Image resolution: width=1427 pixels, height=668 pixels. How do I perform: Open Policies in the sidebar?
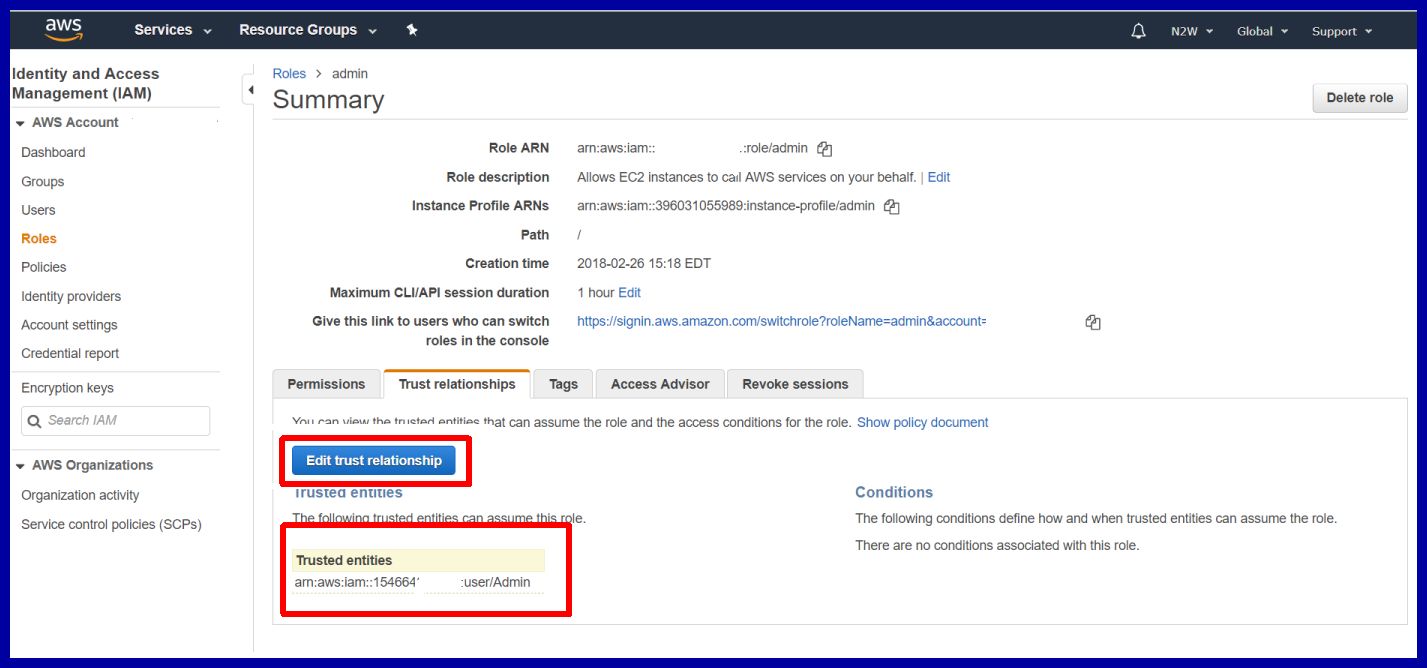click(43, 268)
